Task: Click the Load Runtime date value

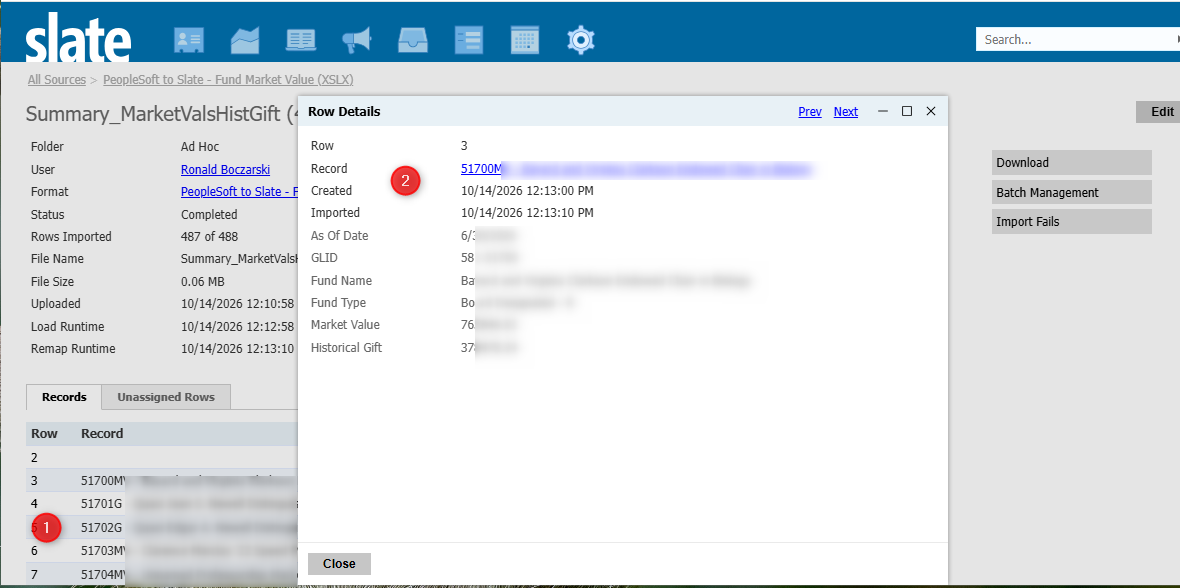Action: [239, 327]
